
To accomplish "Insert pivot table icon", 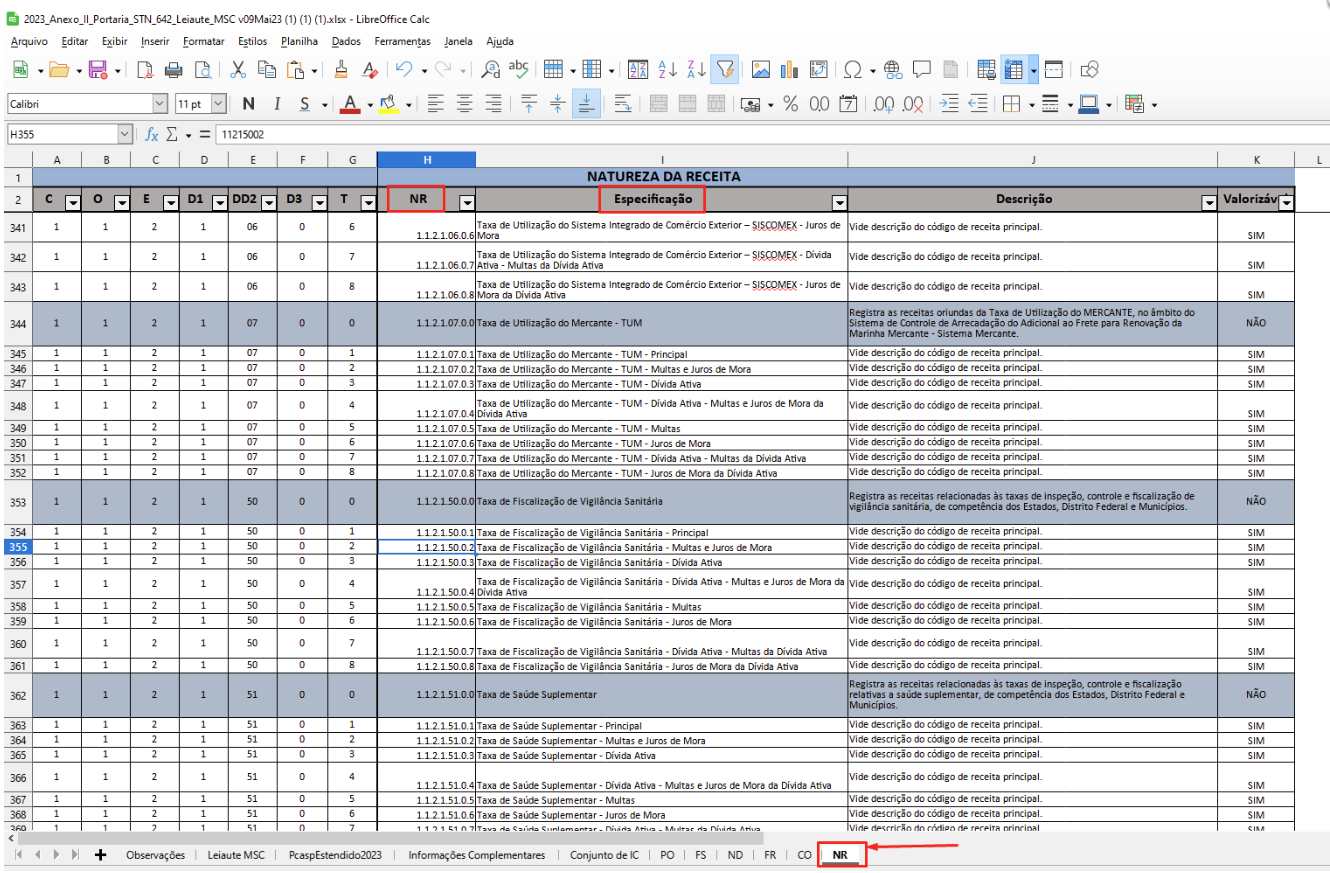I will 818,69.
